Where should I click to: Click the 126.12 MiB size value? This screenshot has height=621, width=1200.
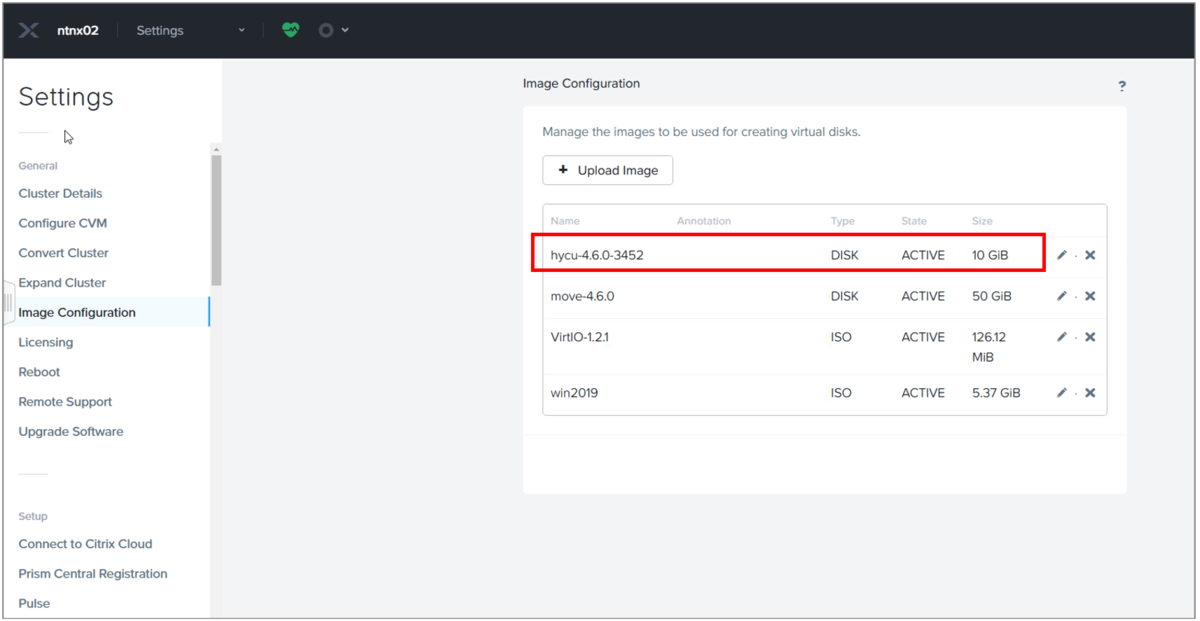point(990,347)
